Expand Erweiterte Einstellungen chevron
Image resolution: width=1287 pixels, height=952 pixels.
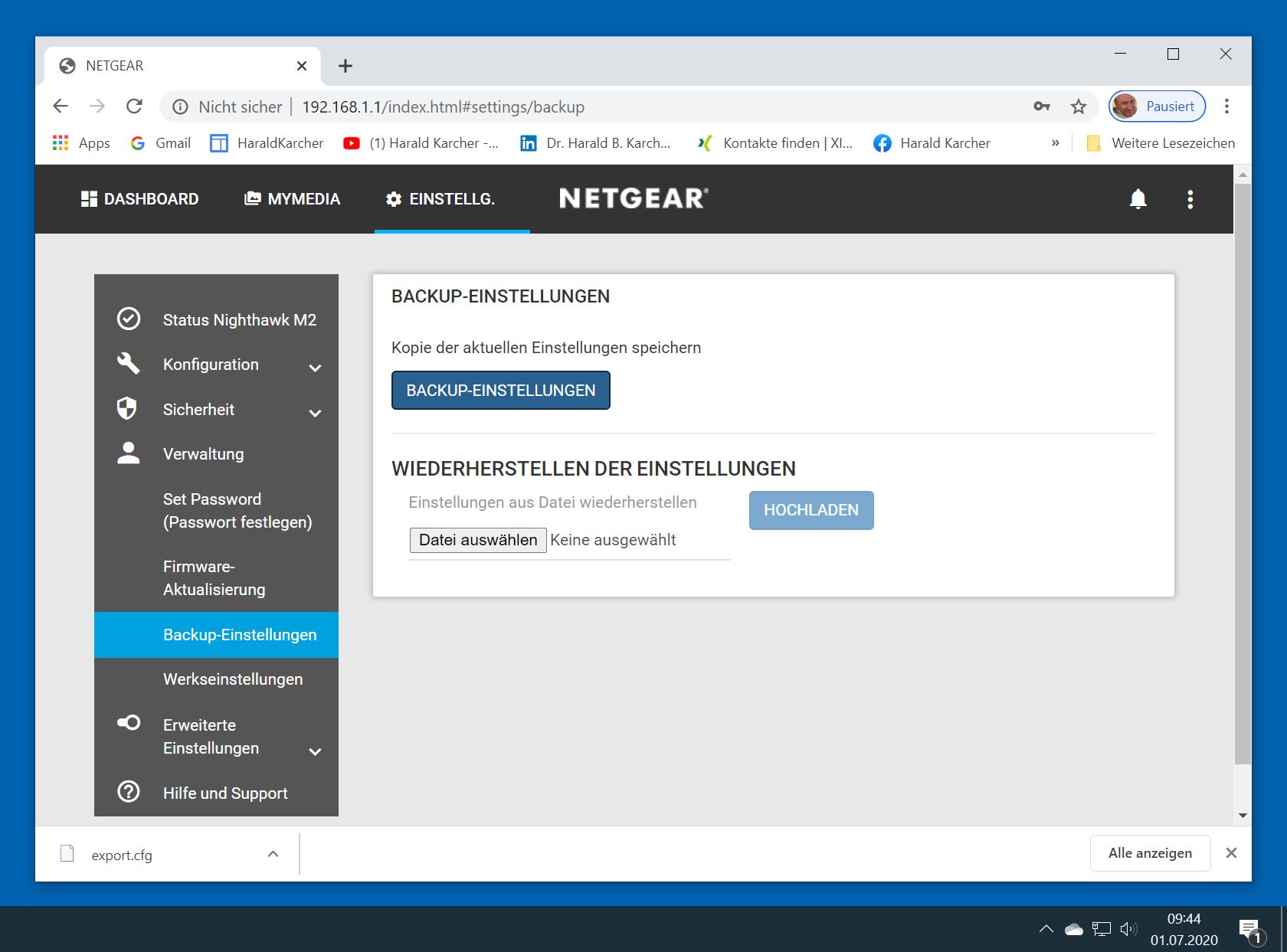point(315,751)
